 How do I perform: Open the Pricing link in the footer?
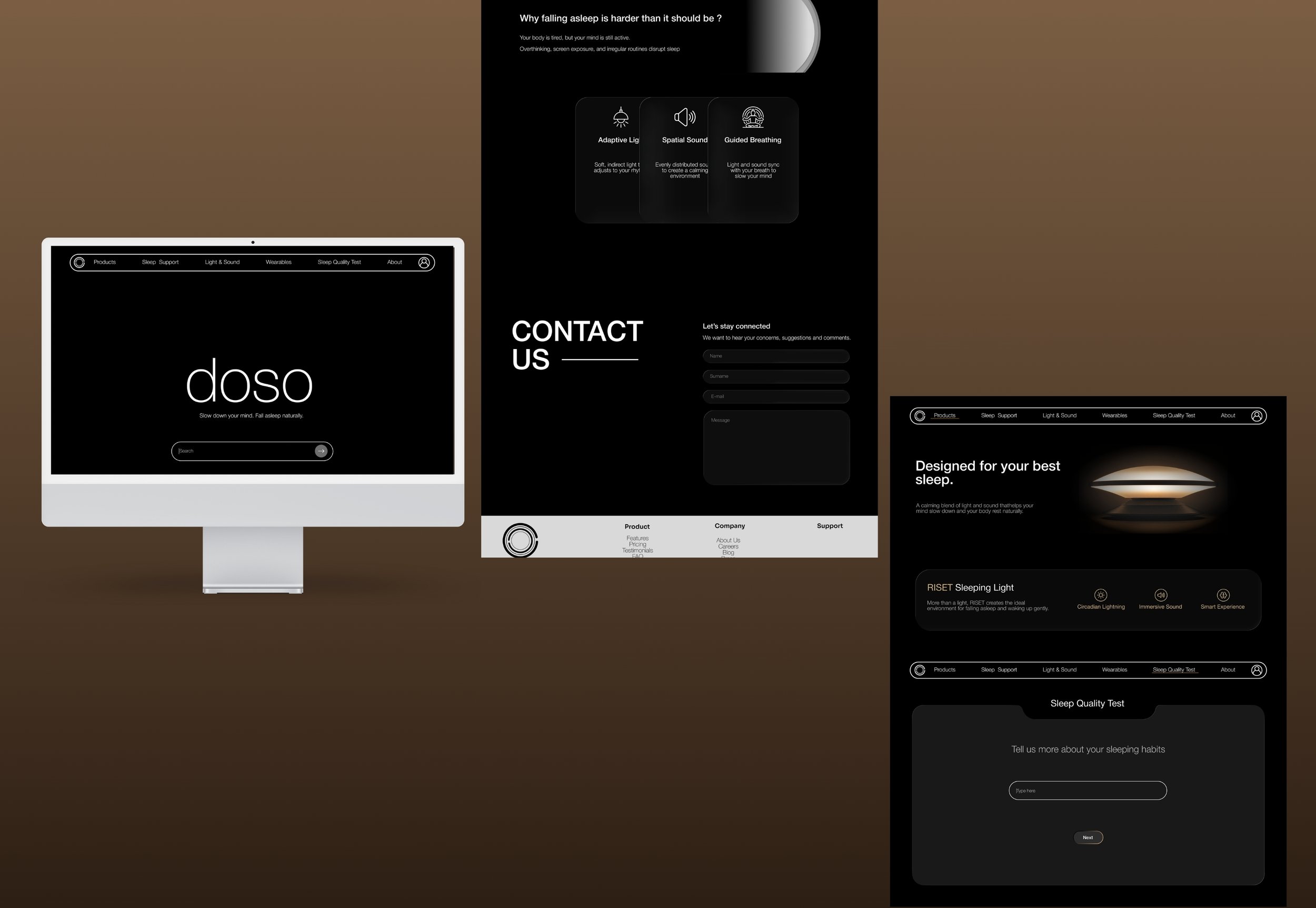(x=637, y=544)
